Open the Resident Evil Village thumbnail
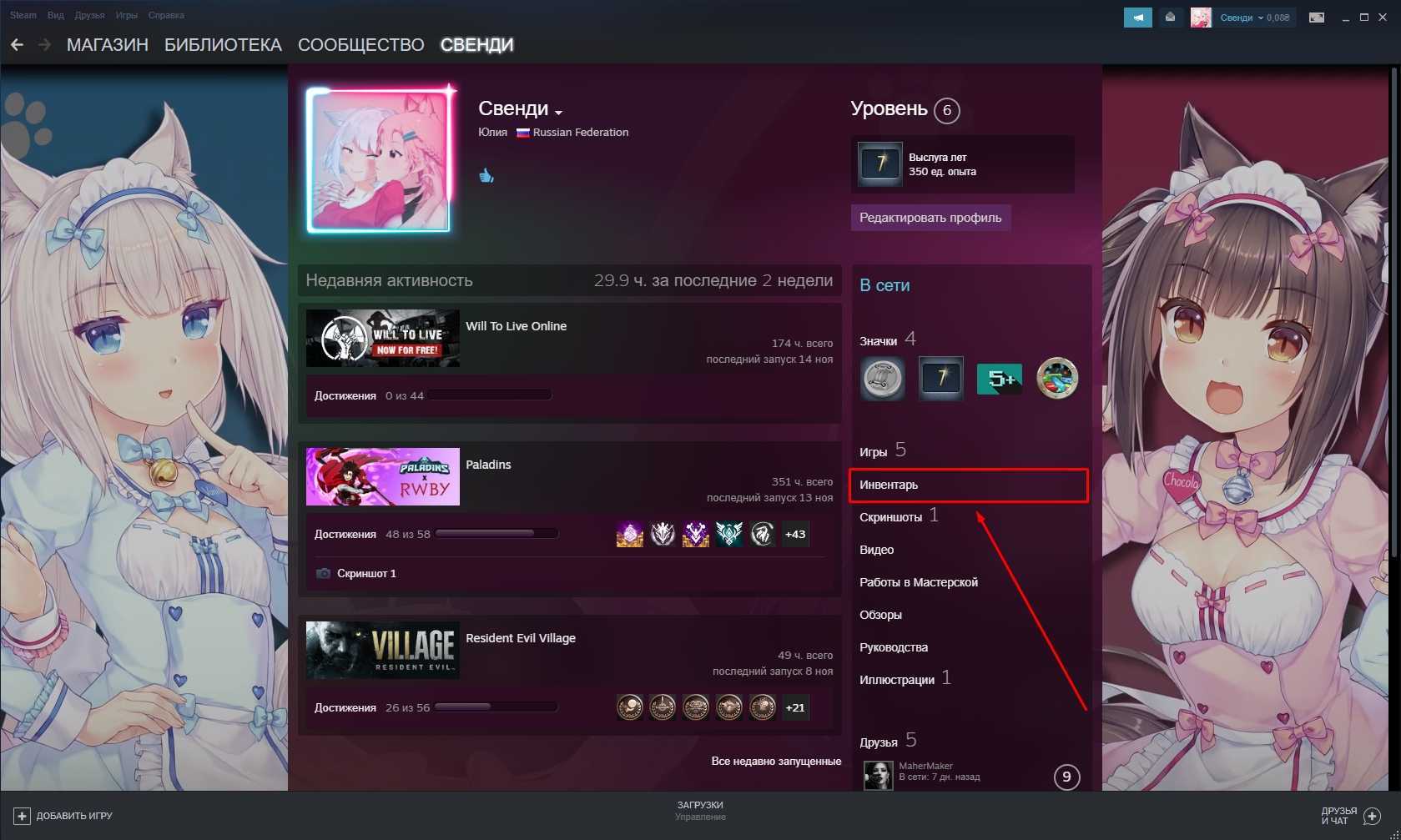Viewport: 1401px width, 840px height. click(x=382, y=650)
